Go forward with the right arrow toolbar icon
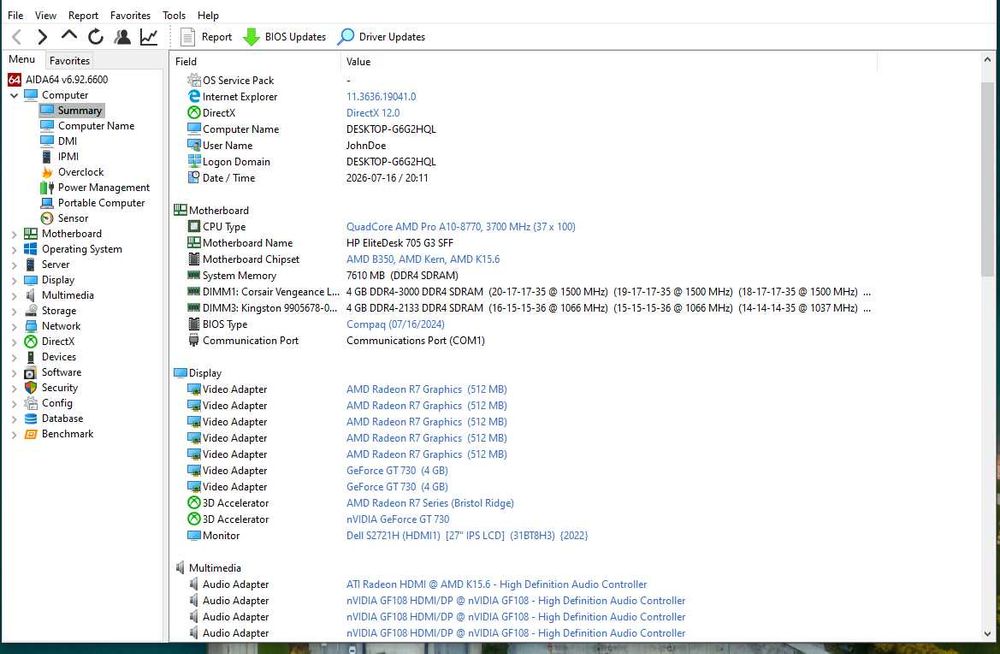 42,37
